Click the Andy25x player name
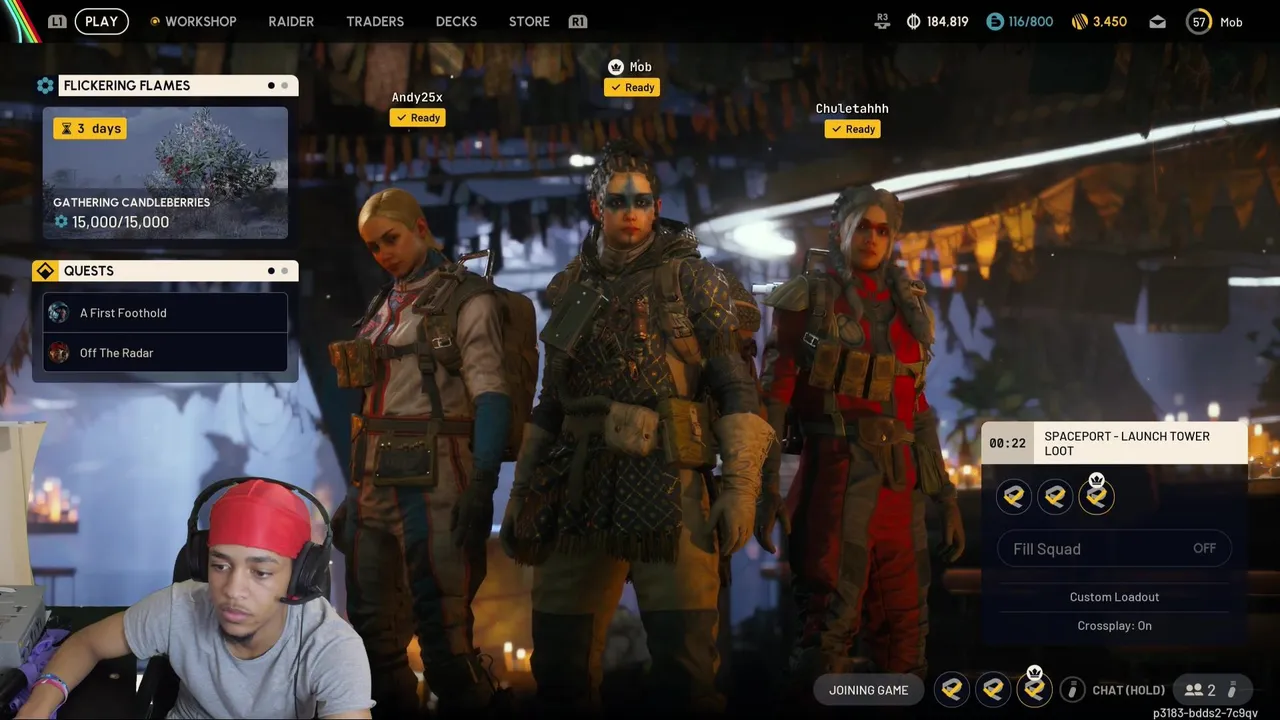The width and height of the screenshot is (1280, 720). pos(417,97)
